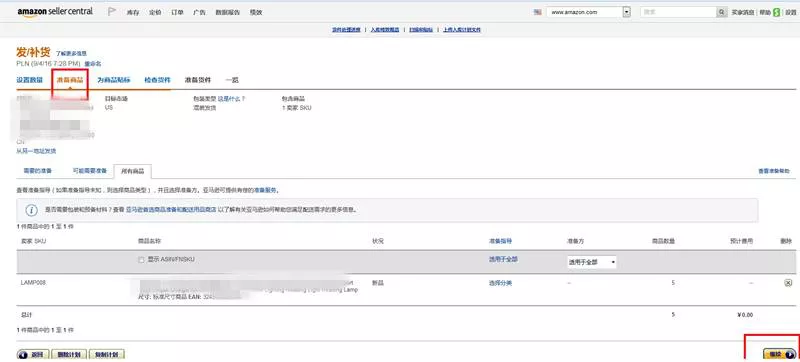Open the www.amazon.com marketplace dropdown
The height and width of the screenshot is (362, 800).
coord(589,12)
